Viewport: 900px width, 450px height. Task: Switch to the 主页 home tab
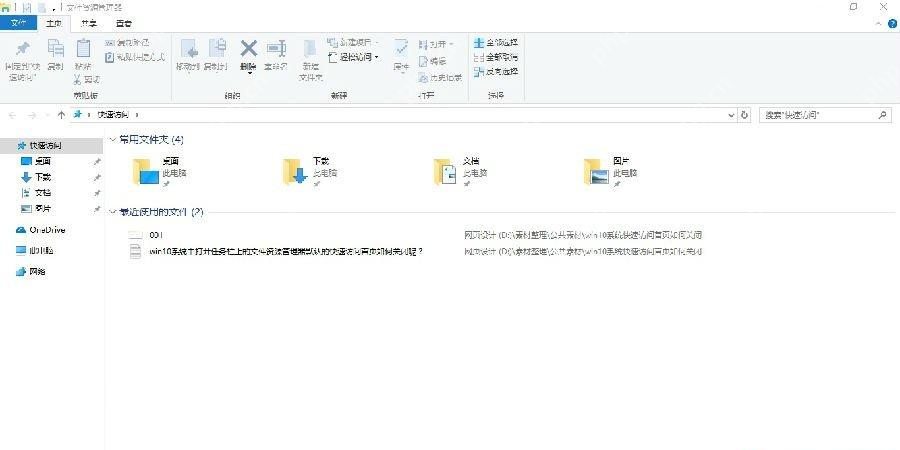[54, 24]
